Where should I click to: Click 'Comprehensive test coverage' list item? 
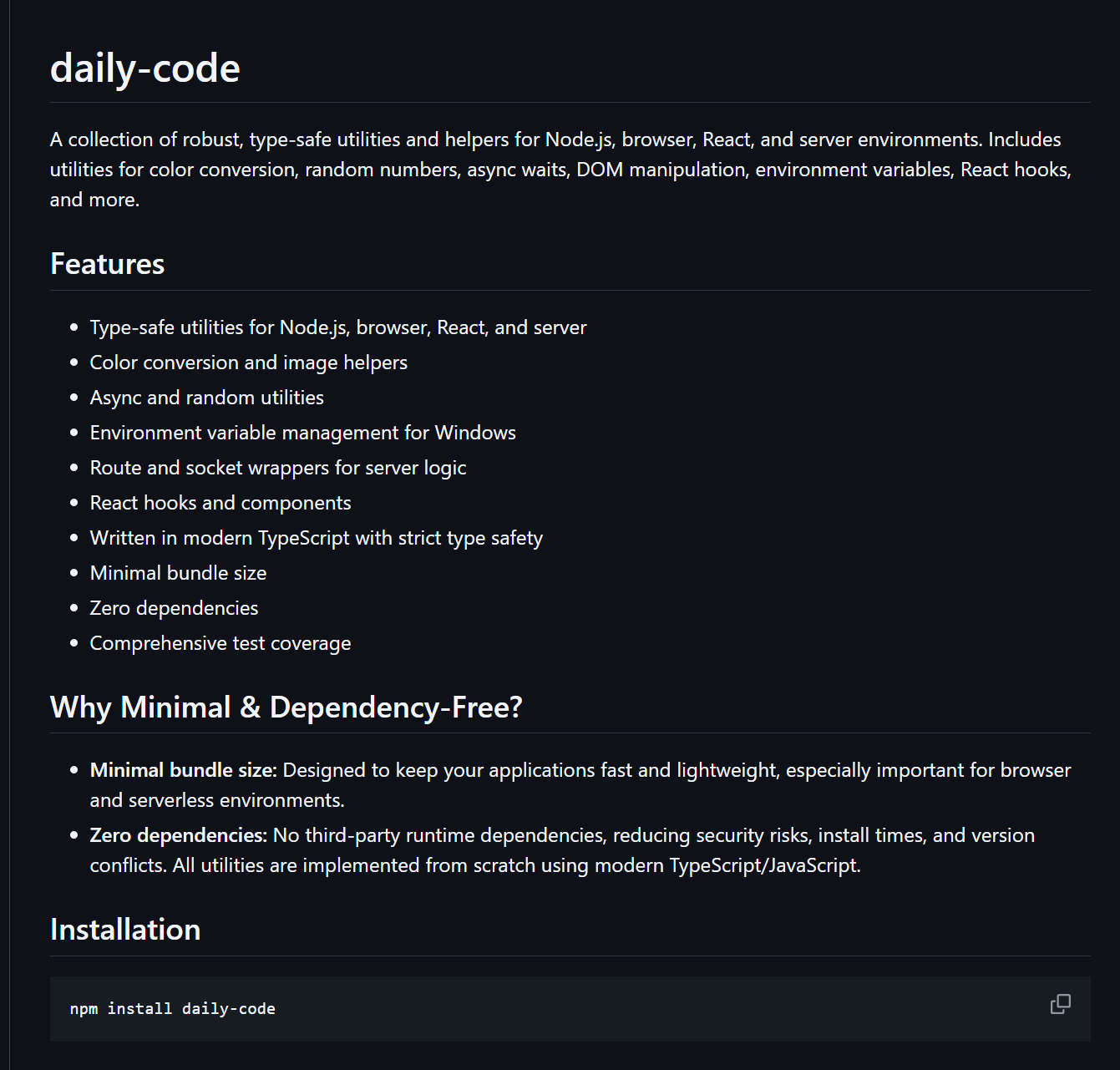tap(220, 643)
